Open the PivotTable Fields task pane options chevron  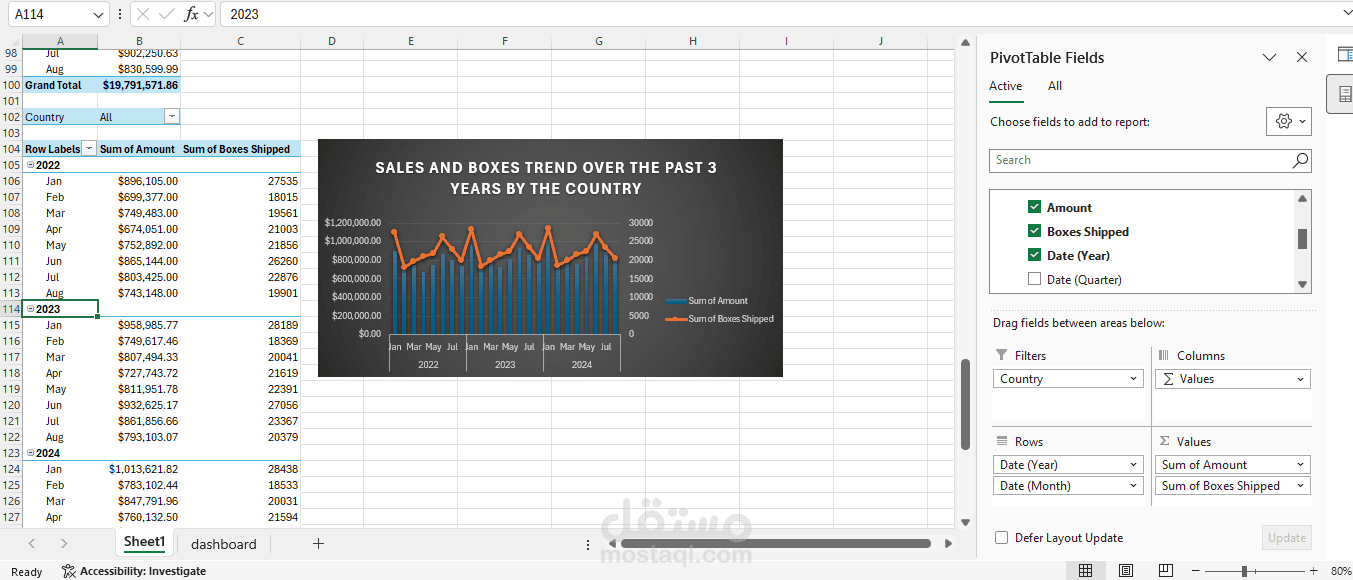point(1270,58)
